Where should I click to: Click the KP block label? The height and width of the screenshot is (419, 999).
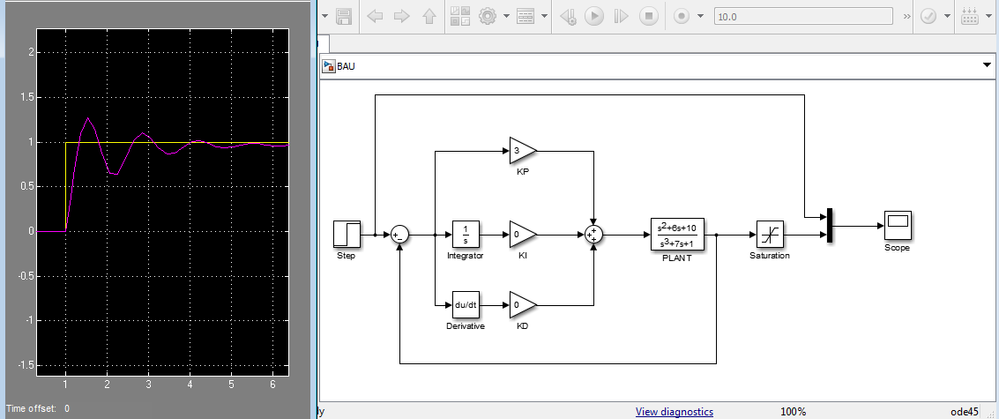[522, 172]
